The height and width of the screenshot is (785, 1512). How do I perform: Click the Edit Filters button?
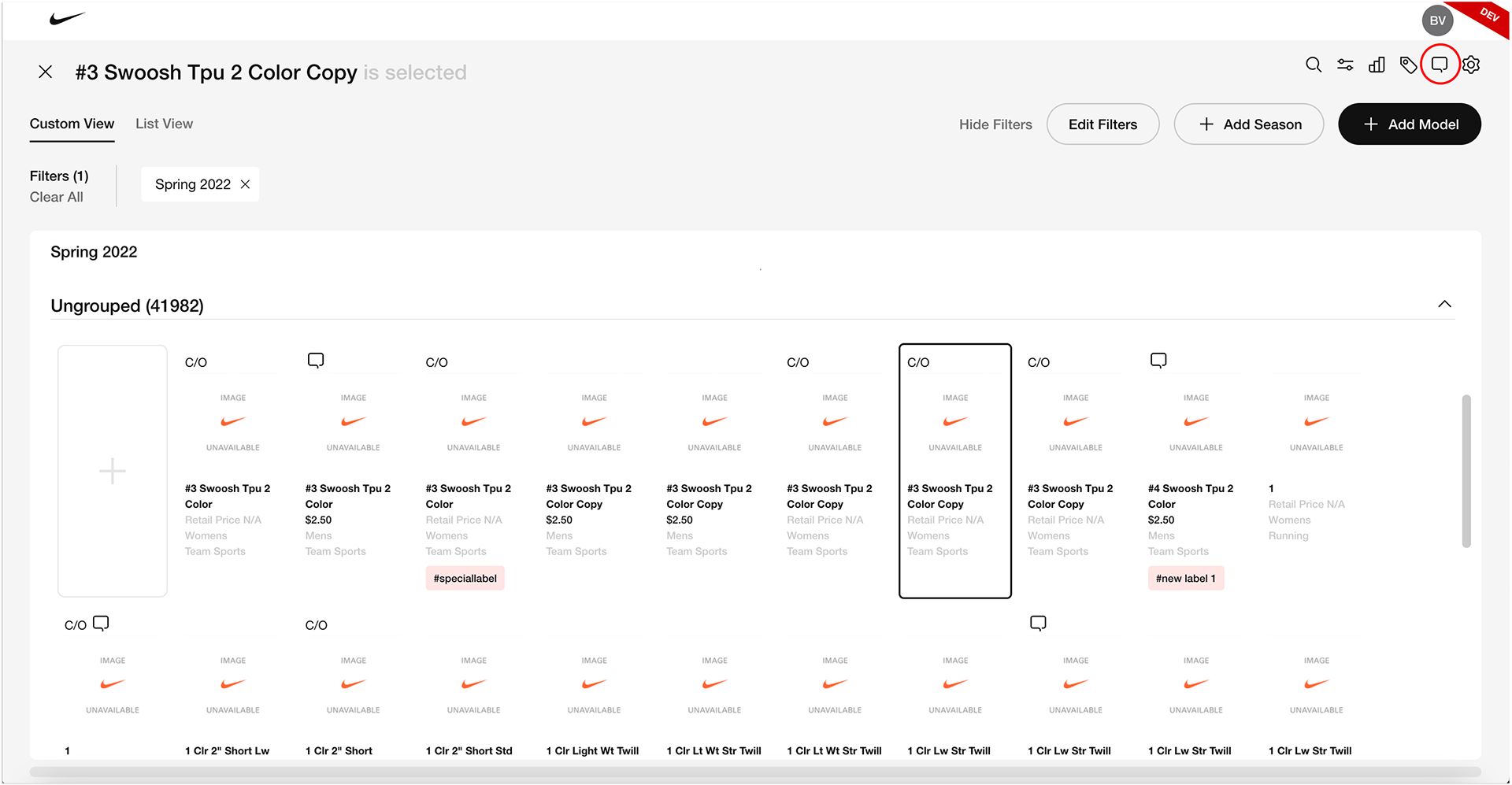(x=1102, y=124)
